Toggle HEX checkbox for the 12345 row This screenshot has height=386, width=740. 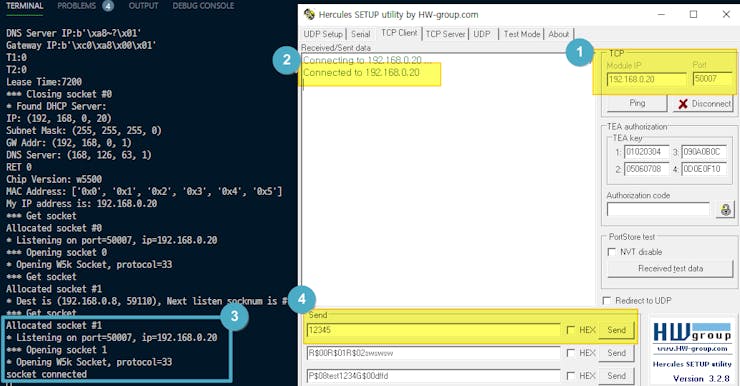tap(571, 330)
